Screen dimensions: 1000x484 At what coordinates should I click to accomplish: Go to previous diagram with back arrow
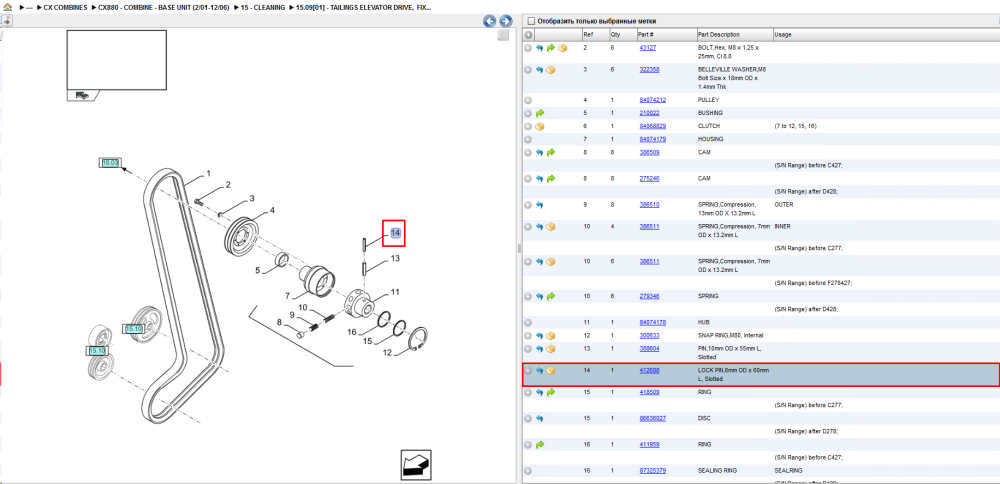pyautogui.click(x=490, y=21)
